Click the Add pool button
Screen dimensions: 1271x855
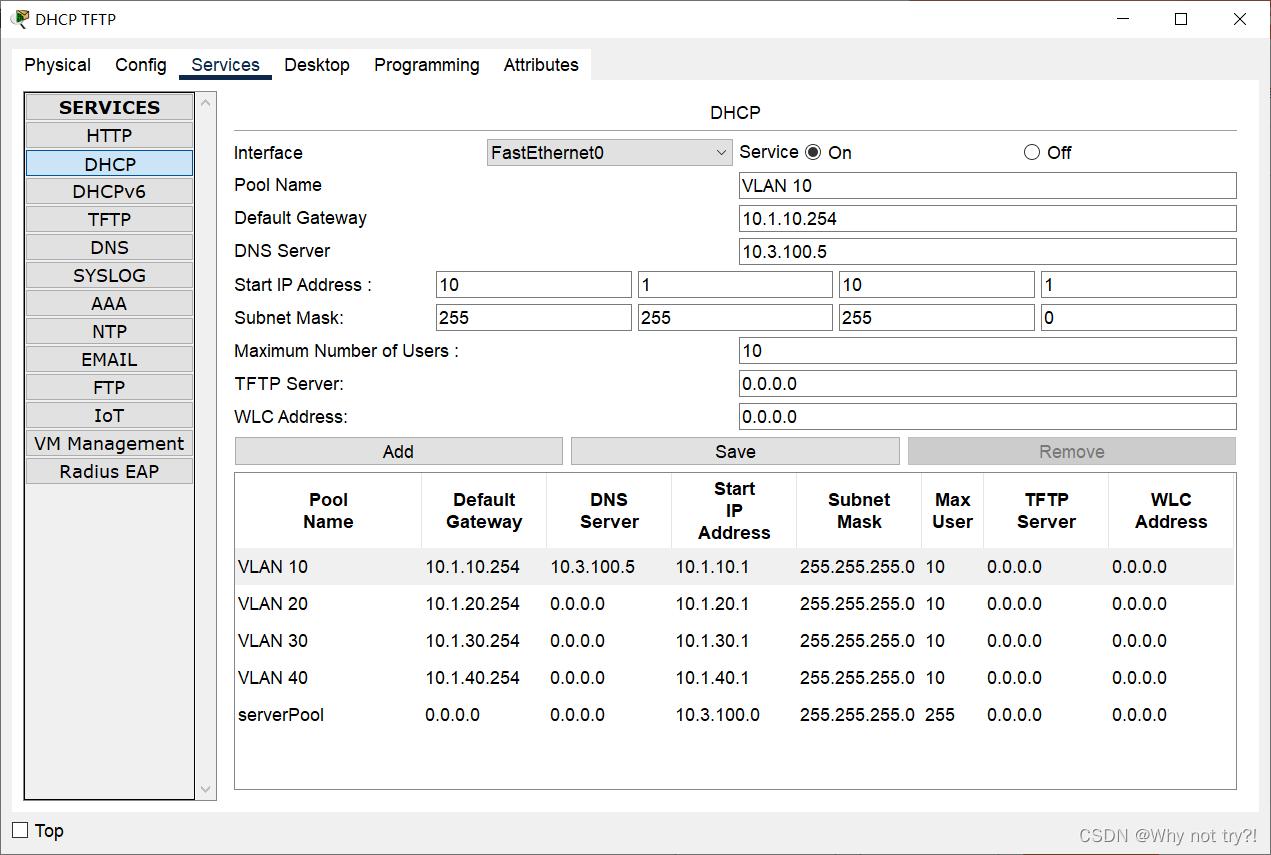tap(398, 451)
